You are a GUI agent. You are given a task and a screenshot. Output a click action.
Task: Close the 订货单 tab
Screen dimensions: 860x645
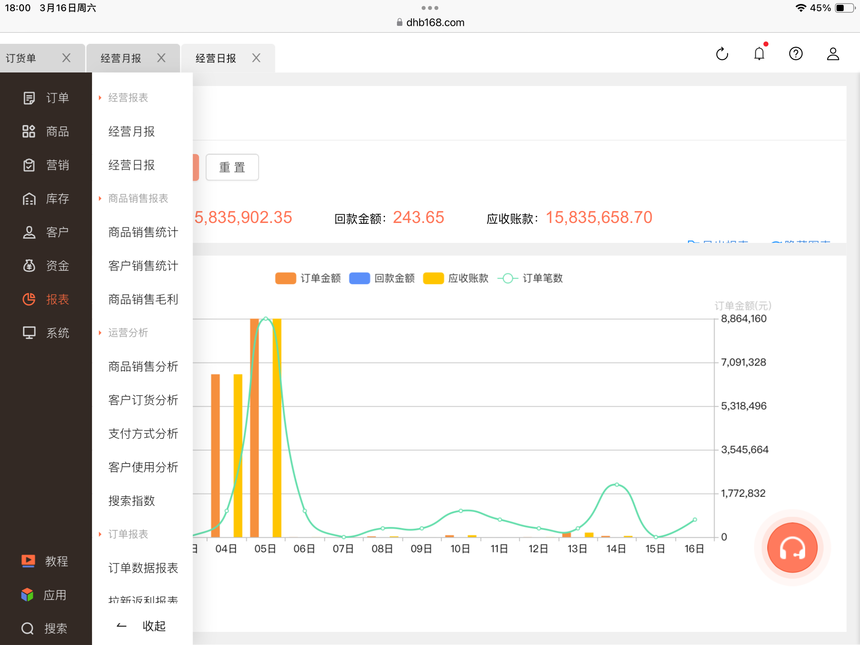66,58
